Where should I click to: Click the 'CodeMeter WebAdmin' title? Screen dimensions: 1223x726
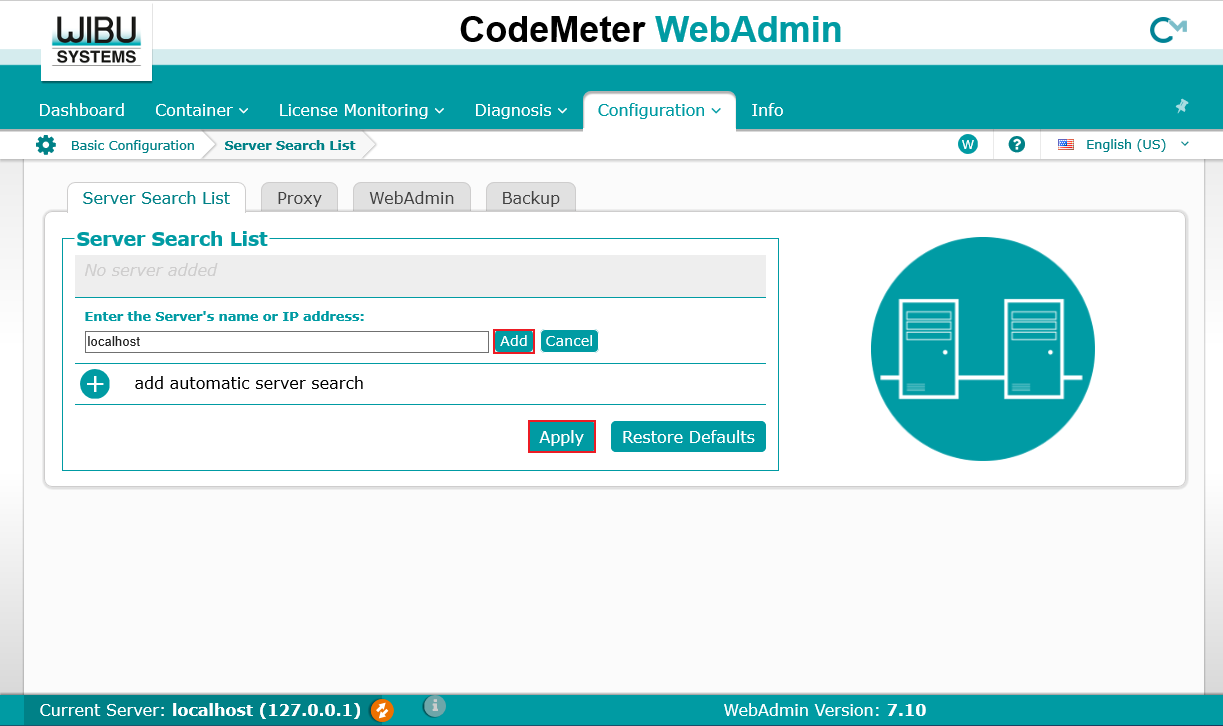pyautogui.click(x=651, y=30)
